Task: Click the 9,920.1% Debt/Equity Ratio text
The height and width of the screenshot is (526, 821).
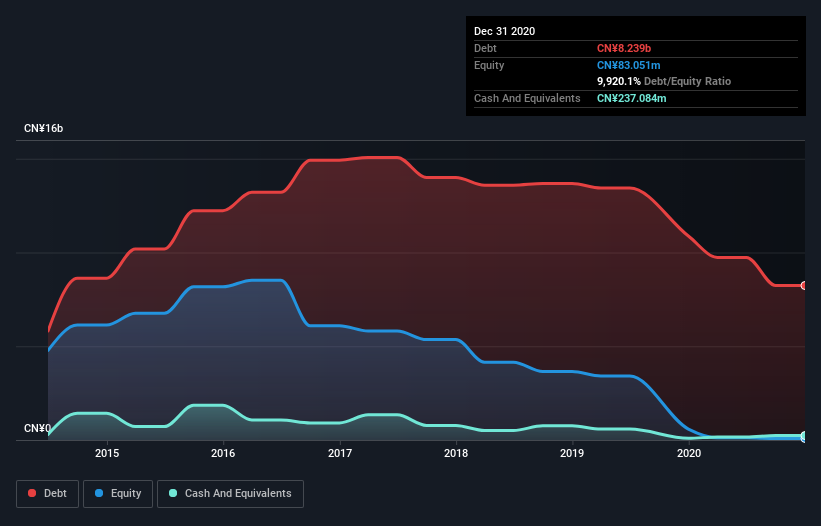Action: coord(664,81)
